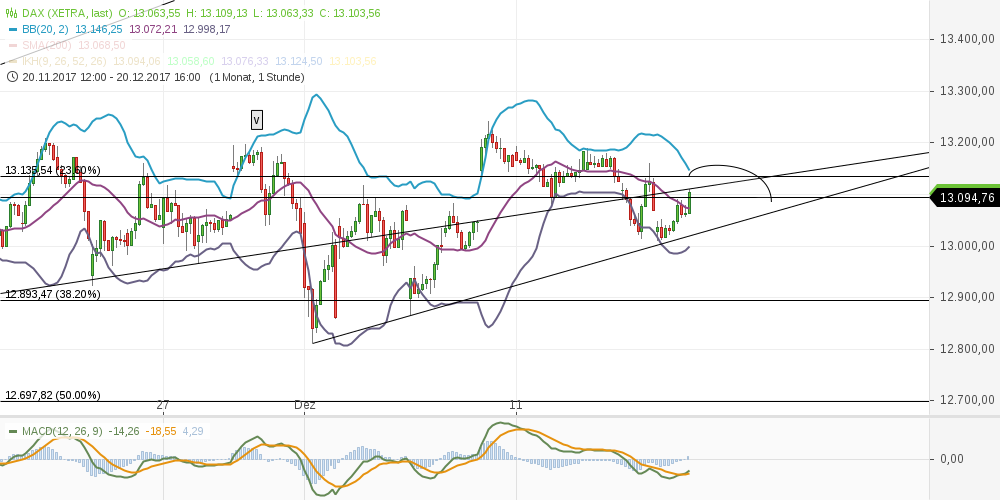Click the IKH value 13.103,56
This screenshot has height=500, width=1000.
click(x=353, y=61)
